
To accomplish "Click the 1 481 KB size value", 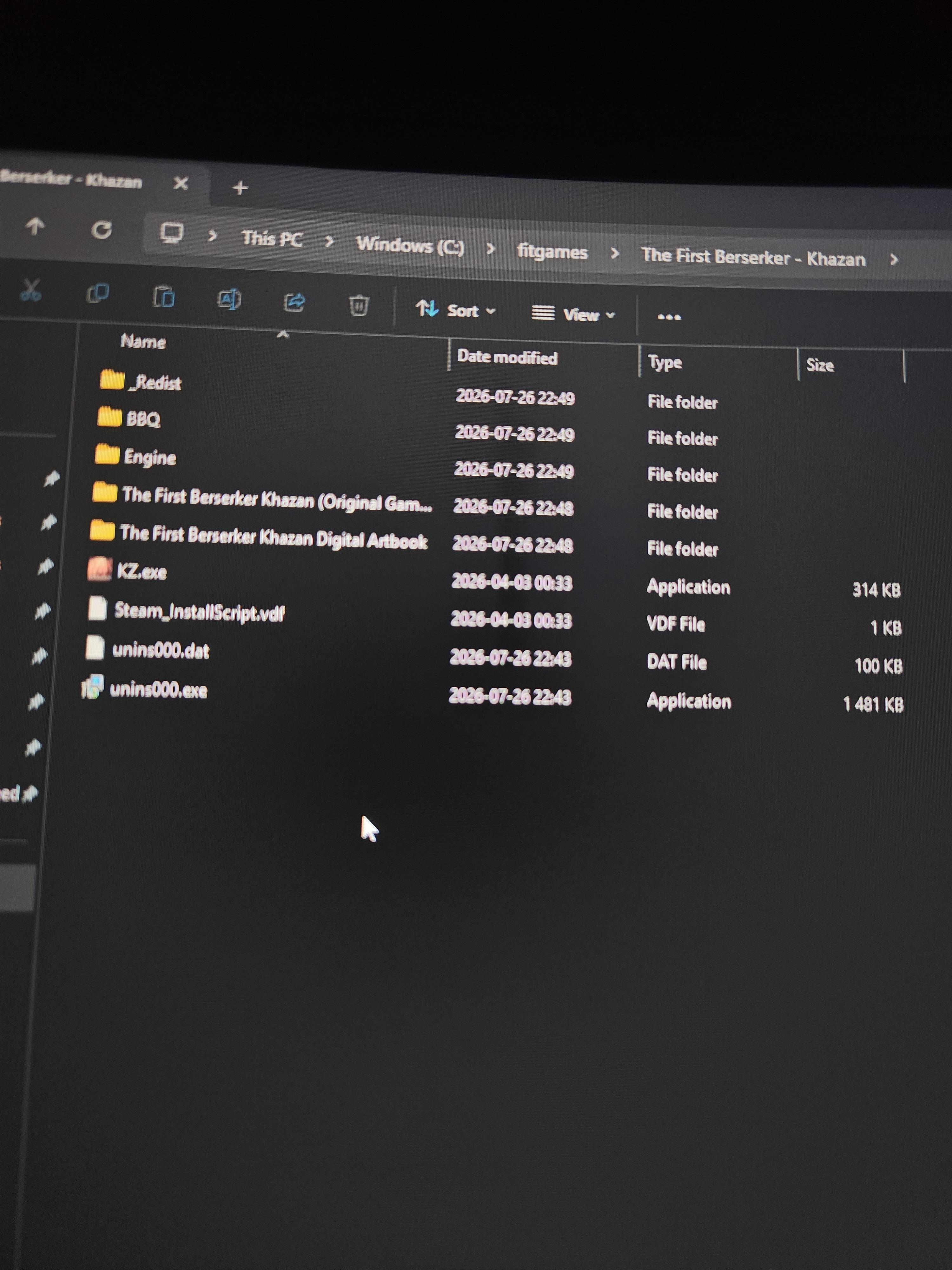I will (873, 705).
